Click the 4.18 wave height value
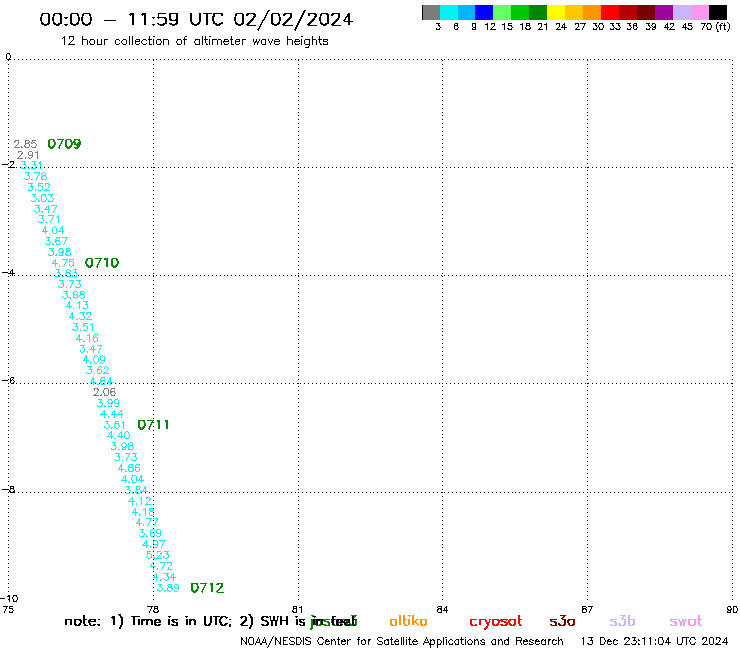Viewport: 740px width, 650px height. coord(143,512)
